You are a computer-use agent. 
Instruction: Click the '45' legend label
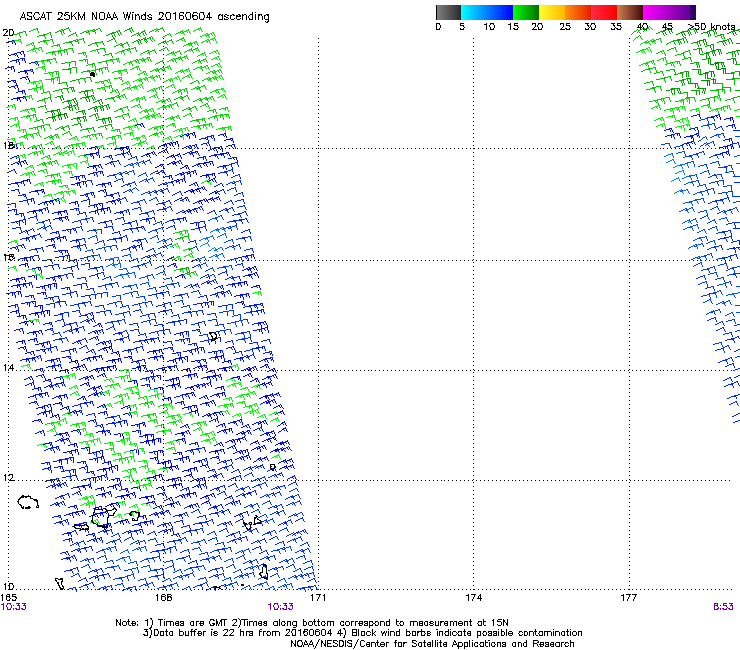pyautogui.click(x=667, y=26)
